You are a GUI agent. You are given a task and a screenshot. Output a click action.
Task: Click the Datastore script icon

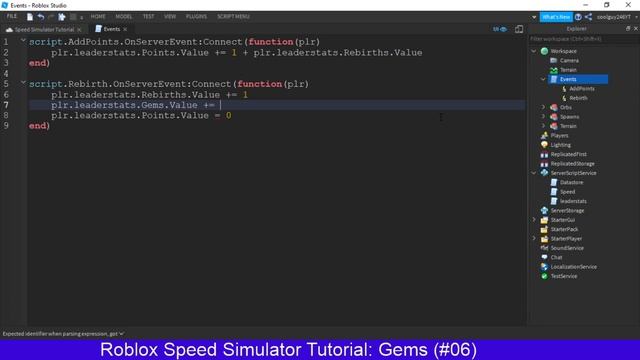pyautogui.click(x=553, y=182)
